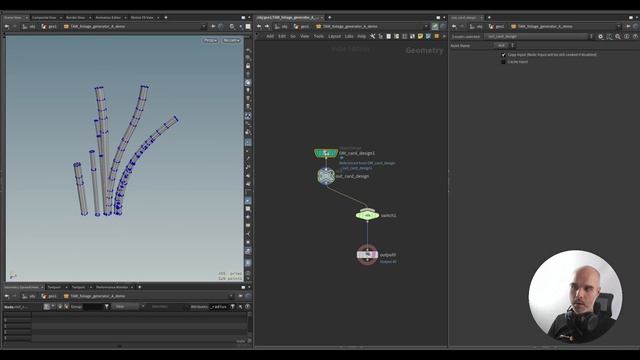The image size is (640, 360).
Task: Click obj in the parameter pane path bar
Action: pyautogui.click(x=476, y=27)
